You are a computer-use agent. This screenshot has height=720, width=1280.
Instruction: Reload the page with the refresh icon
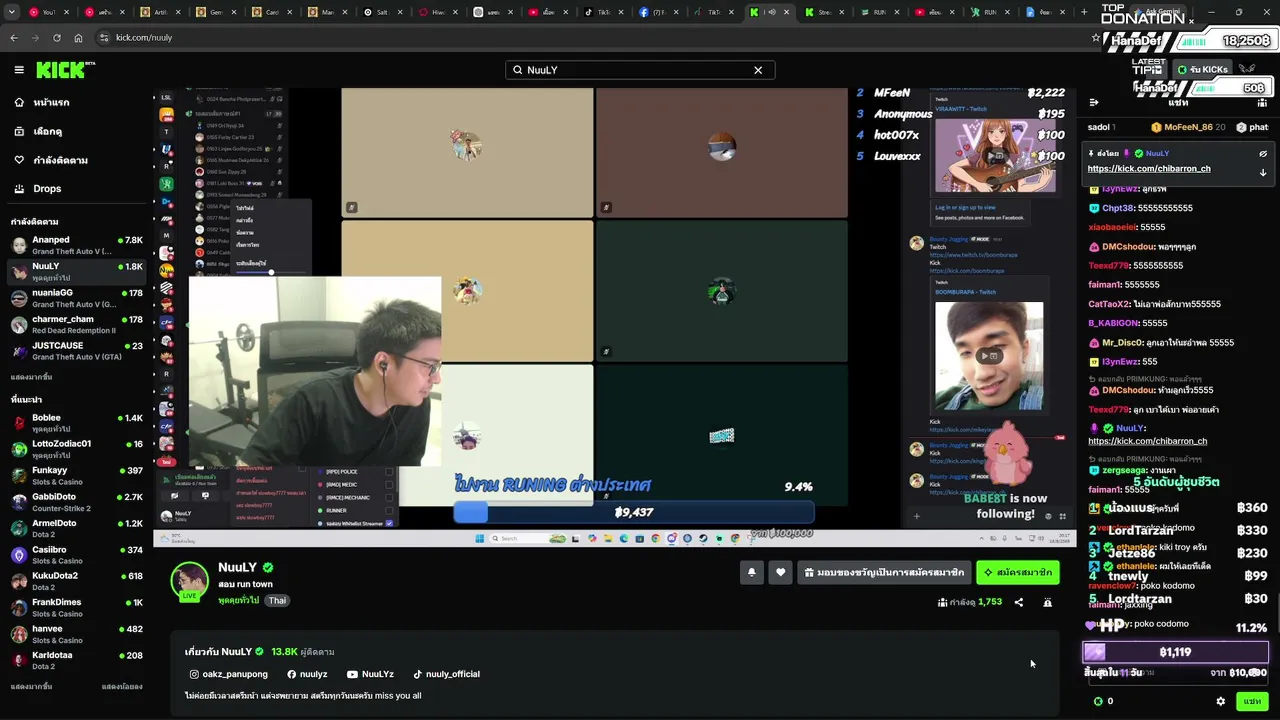[x=57, y=37]
